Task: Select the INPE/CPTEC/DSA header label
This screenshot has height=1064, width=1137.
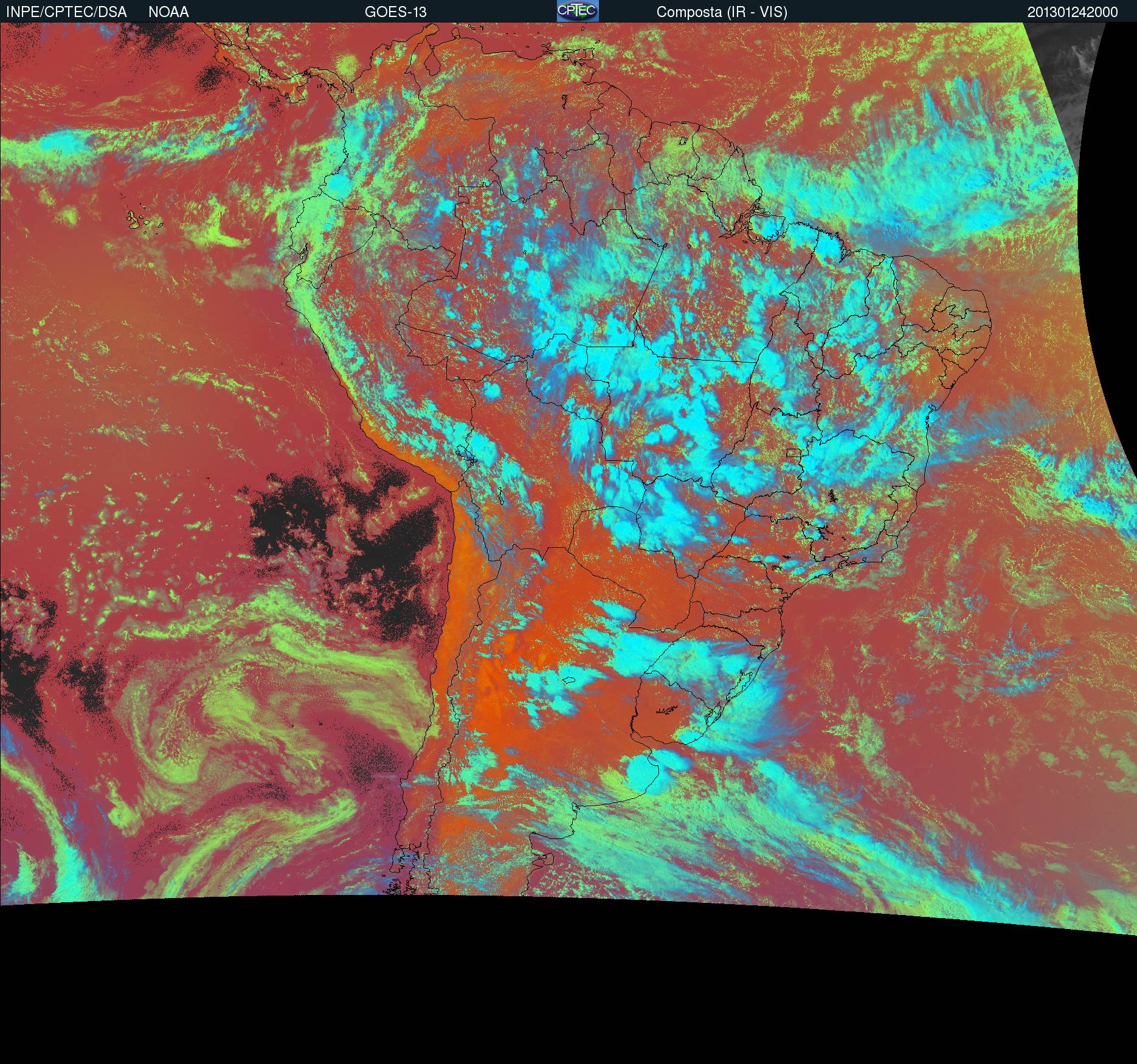Action: pyautogui.click(x=66, y=12)
